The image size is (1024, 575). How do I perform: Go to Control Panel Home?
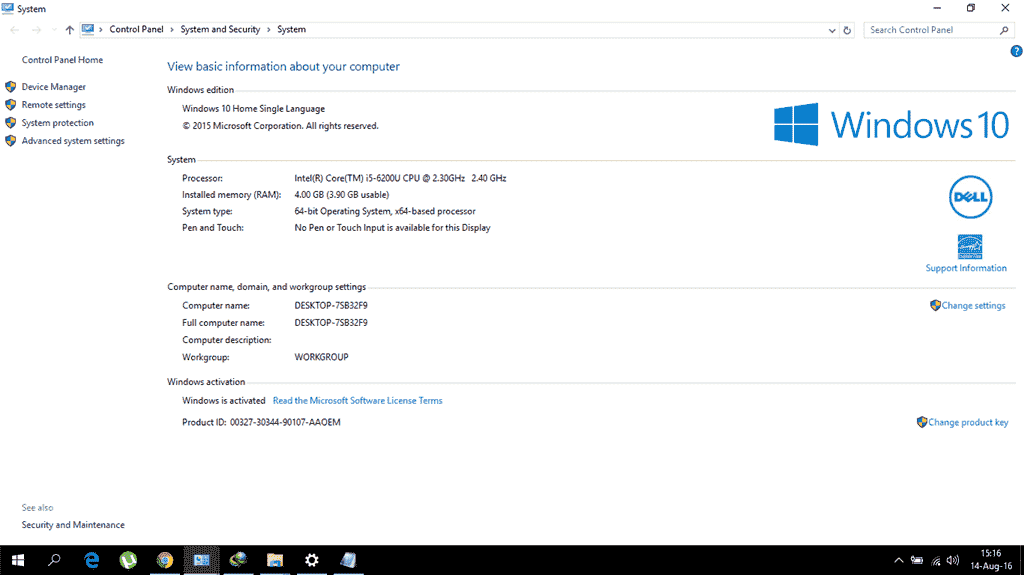(62, 59)
